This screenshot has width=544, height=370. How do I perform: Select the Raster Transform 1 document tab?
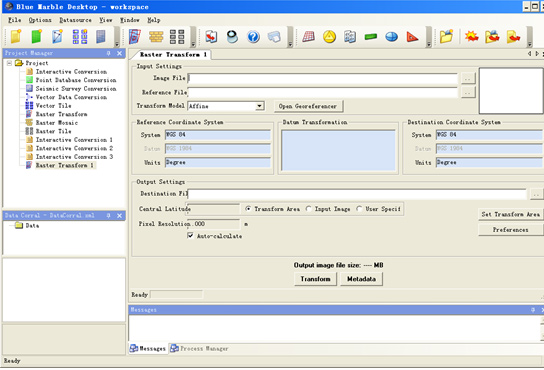pos(173,55)
